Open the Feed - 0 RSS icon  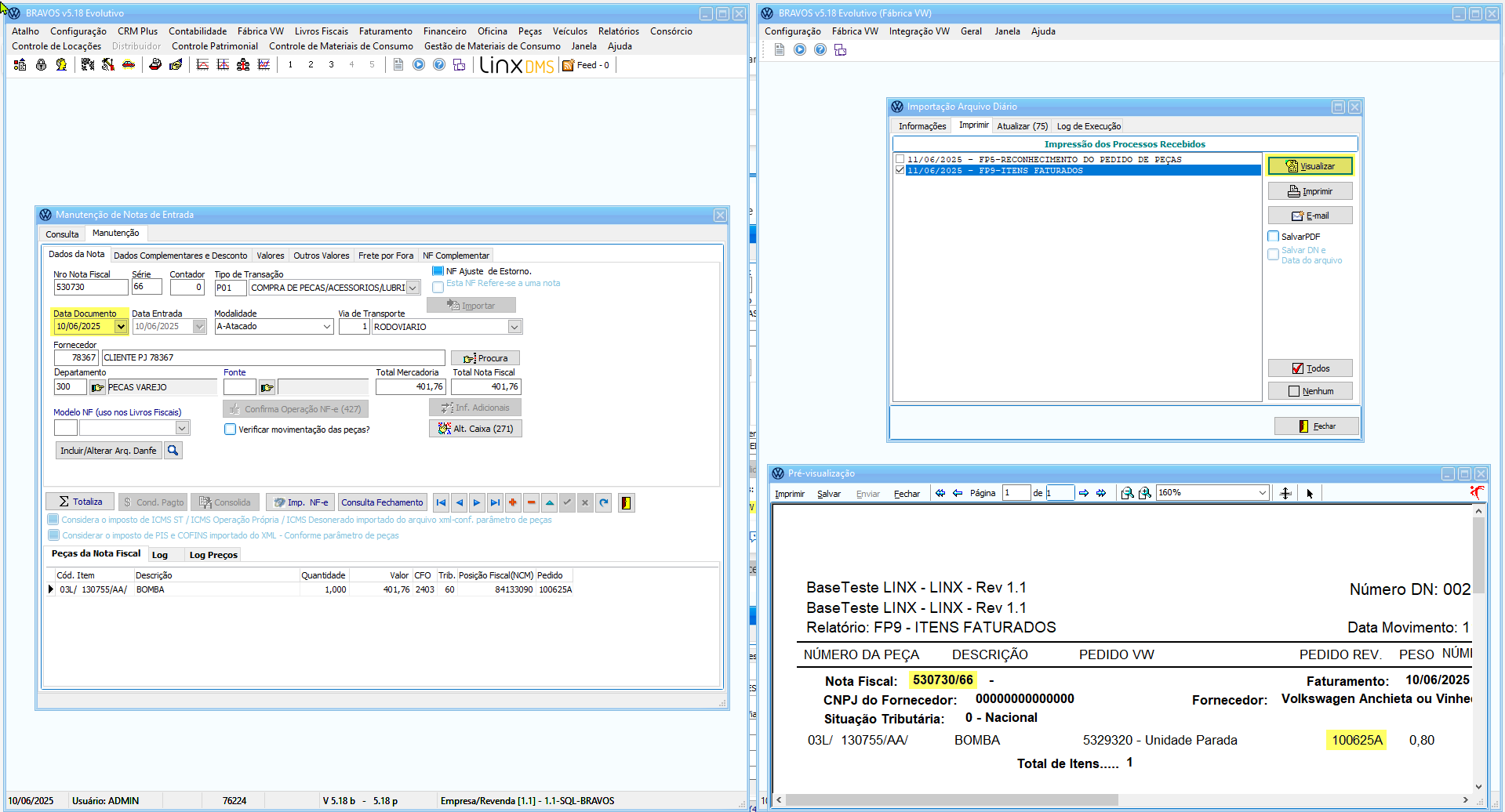pos(569,65)
